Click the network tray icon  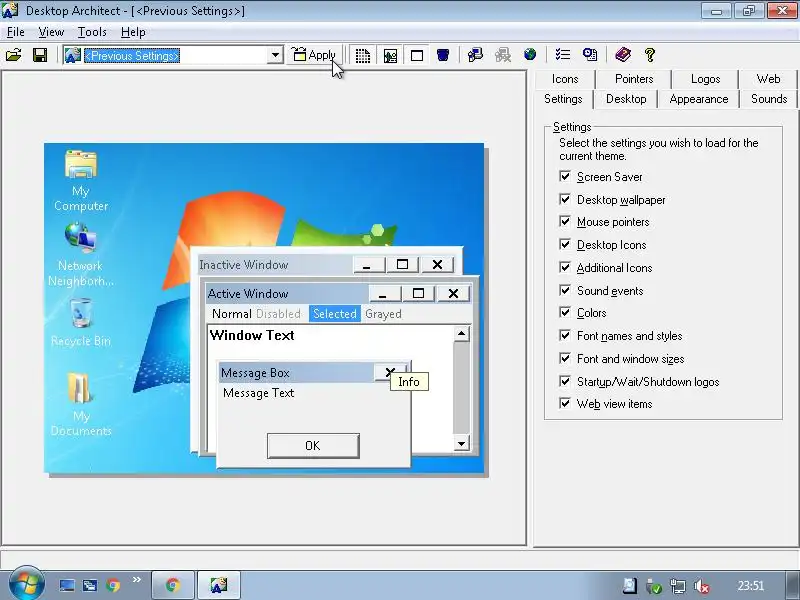click(x=678, y=586)
